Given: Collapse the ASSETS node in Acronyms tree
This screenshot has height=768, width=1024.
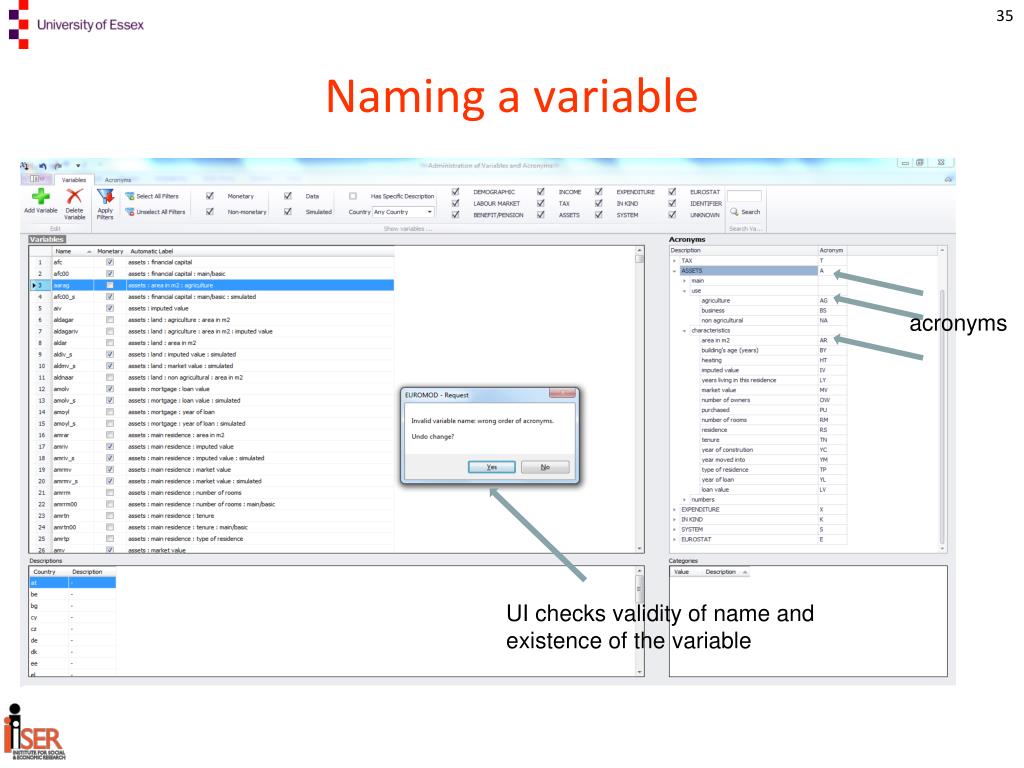Looking at the screenshot, I should click(674, 270).
